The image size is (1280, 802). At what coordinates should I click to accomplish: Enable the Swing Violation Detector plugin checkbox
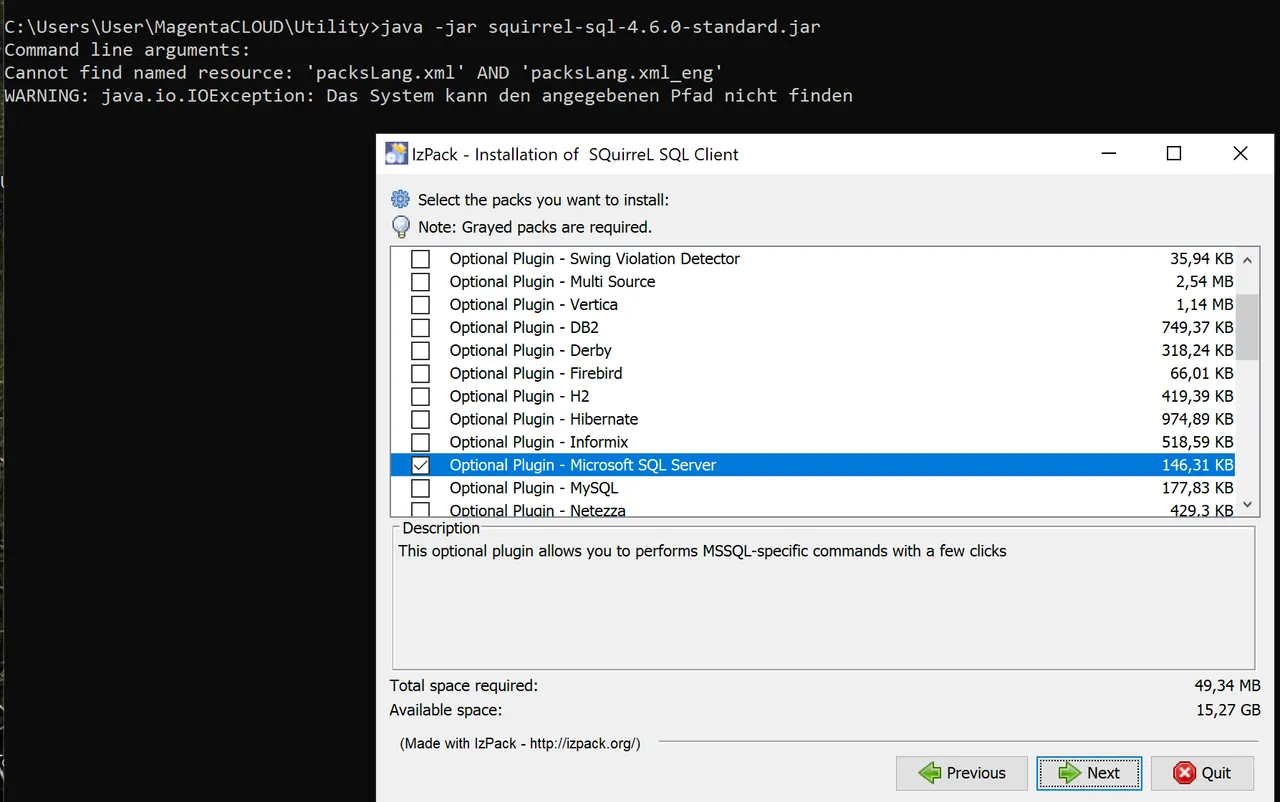tap(421, 259)
